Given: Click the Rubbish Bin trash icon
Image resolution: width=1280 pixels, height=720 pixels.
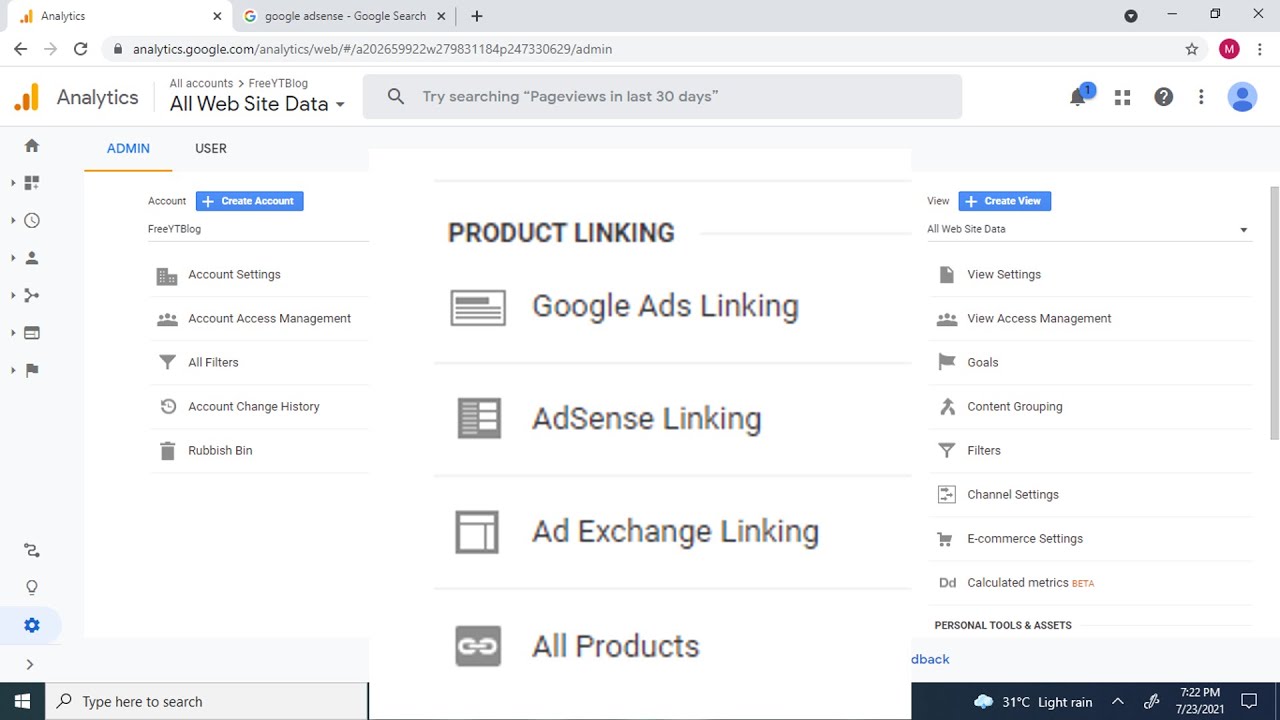Looking at the screenshot, I should [167, 451].
